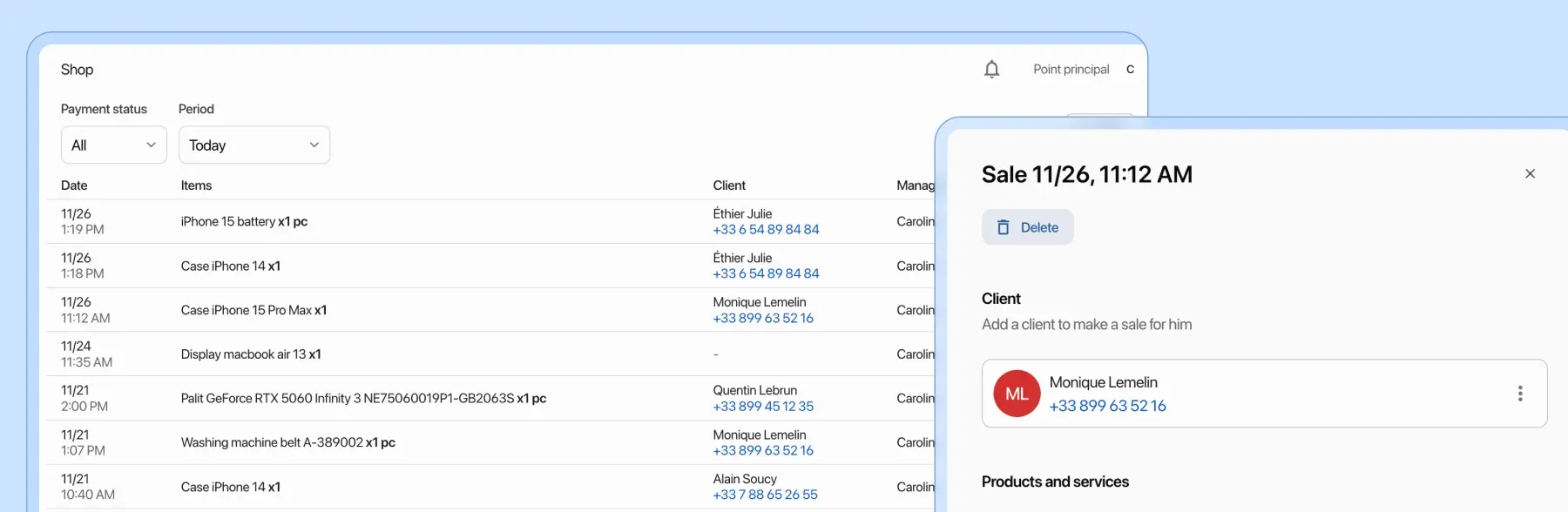Select Palit GeForce RTX 5060 Infinity 3 row
The height and width of the screenshot is (512, 1568).
[490, 398]
